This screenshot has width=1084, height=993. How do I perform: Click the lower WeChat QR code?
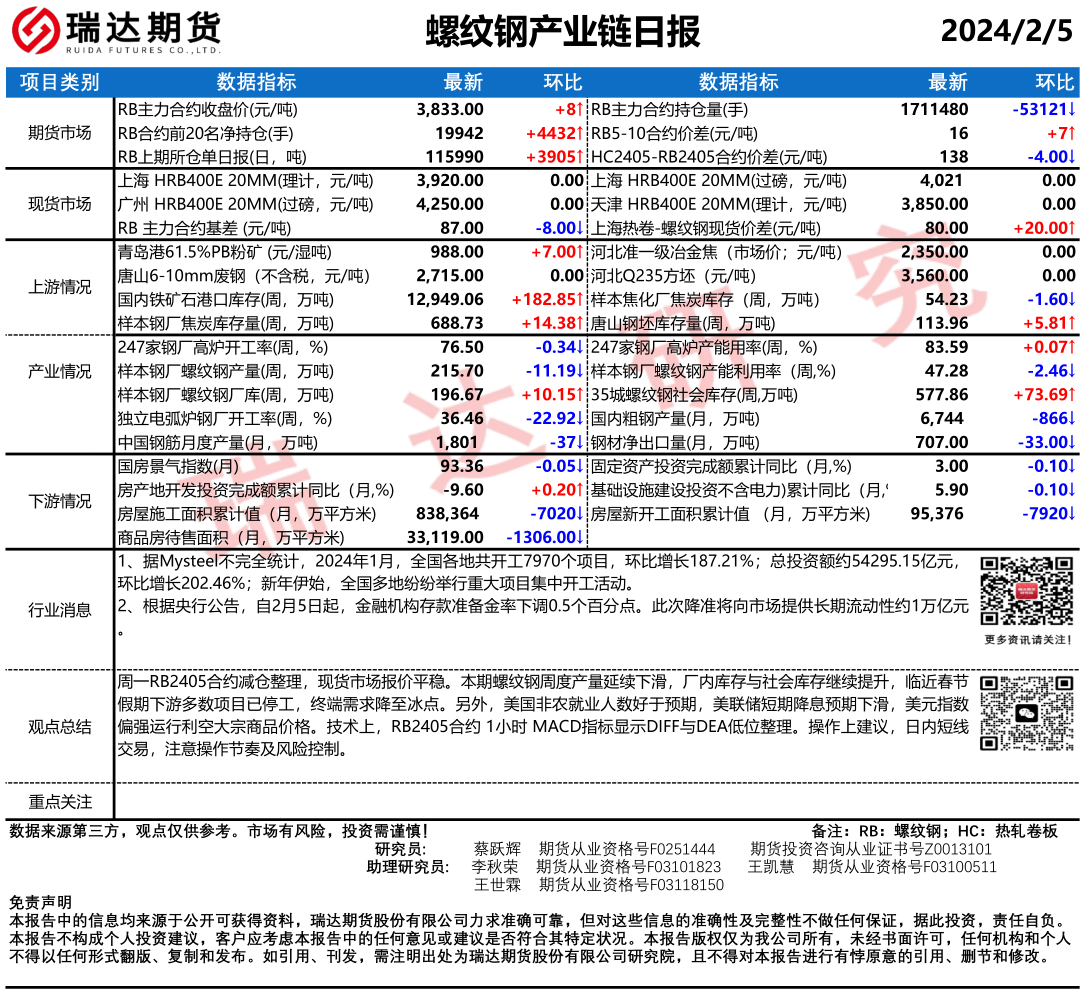point(1027,713)
